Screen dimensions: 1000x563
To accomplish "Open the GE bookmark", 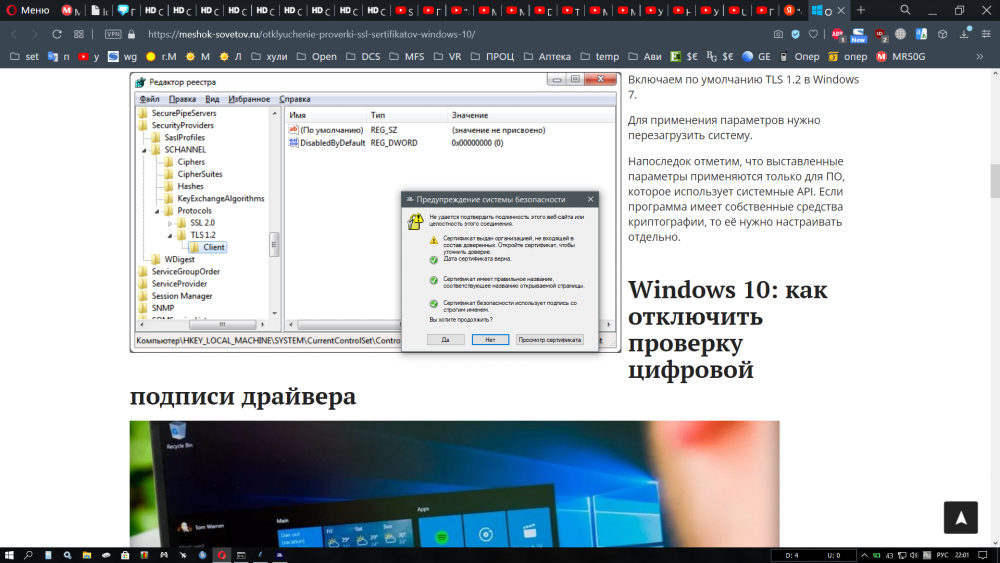I will 756,57.
